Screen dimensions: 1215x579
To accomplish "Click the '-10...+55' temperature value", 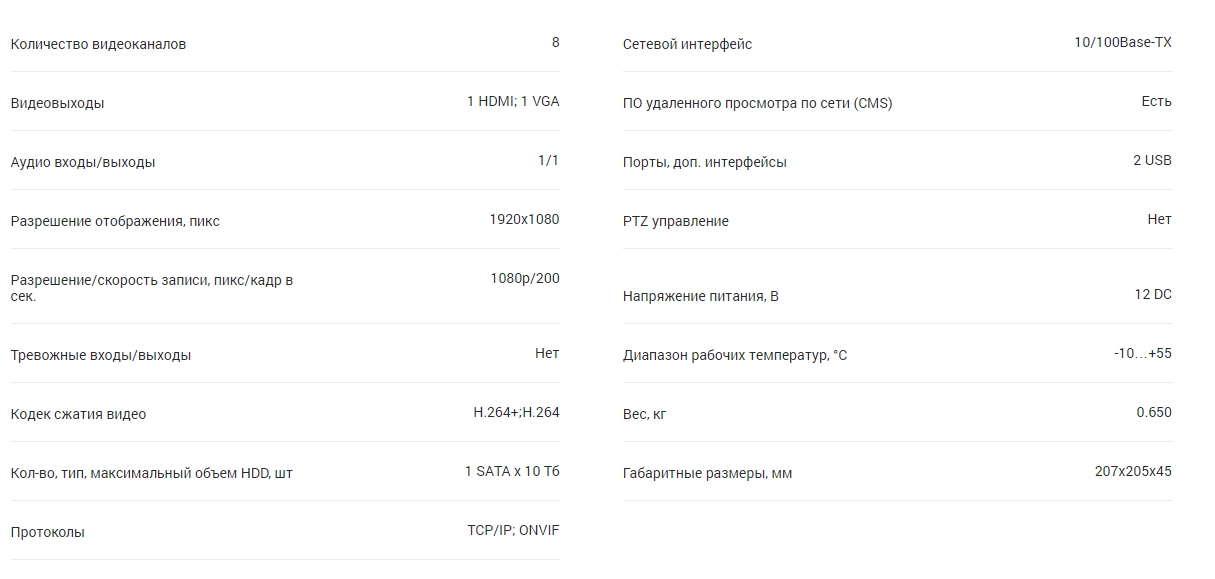I will pyautogui.click(x=1142, y=353).
